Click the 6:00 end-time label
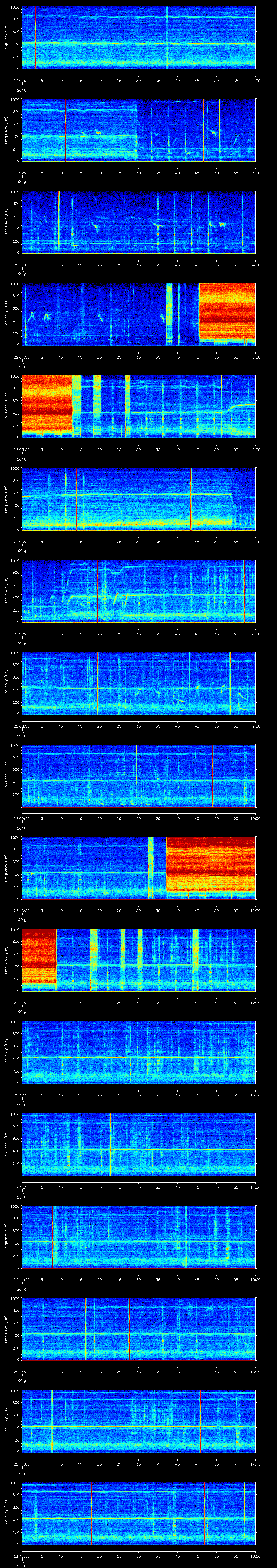Screen dimensions: 277x1568 coord(256,449)
